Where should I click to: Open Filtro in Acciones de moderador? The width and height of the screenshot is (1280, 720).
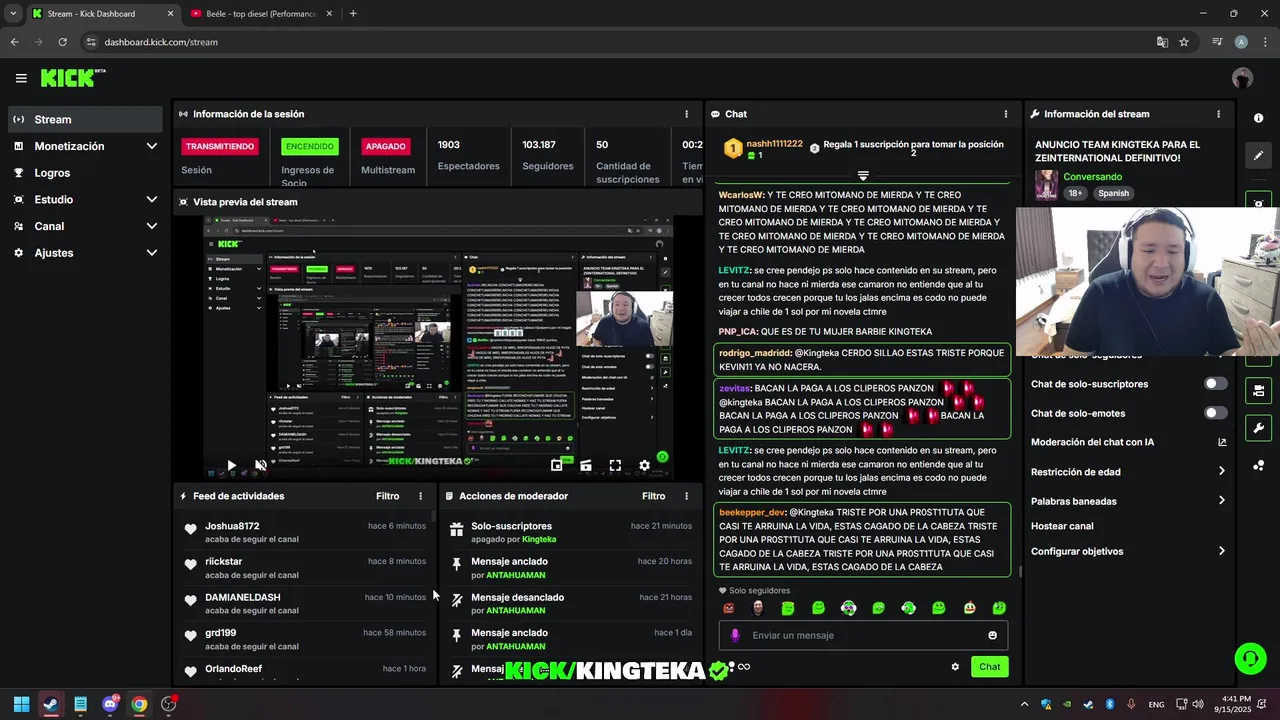point(653,496)
